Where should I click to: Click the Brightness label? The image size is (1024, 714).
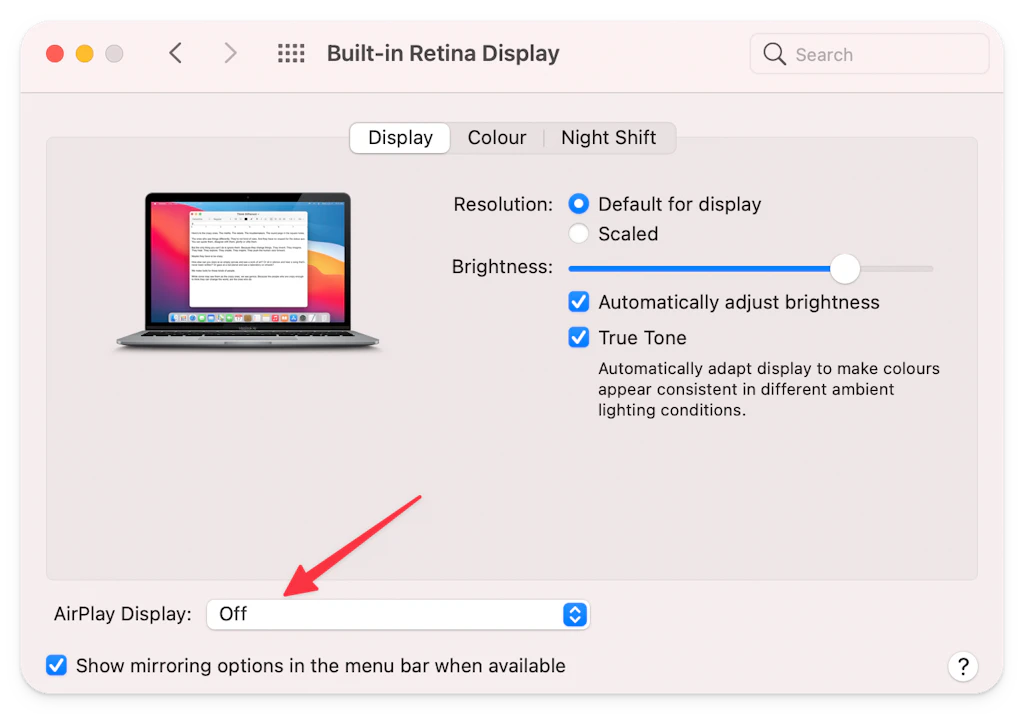[x=502, y=267]
